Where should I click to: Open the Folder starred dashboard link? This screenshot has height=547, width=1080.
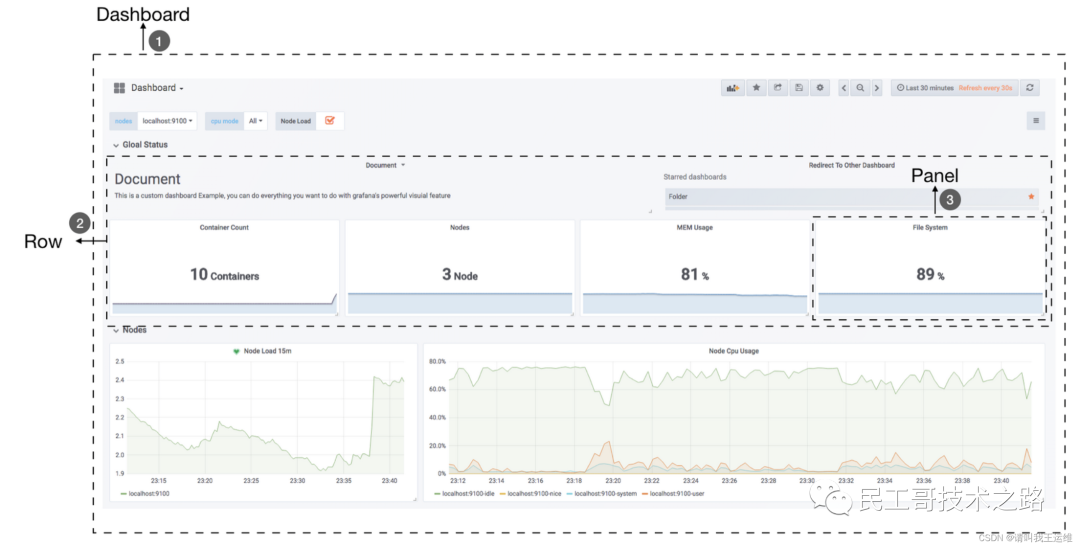tap(852, 197)
